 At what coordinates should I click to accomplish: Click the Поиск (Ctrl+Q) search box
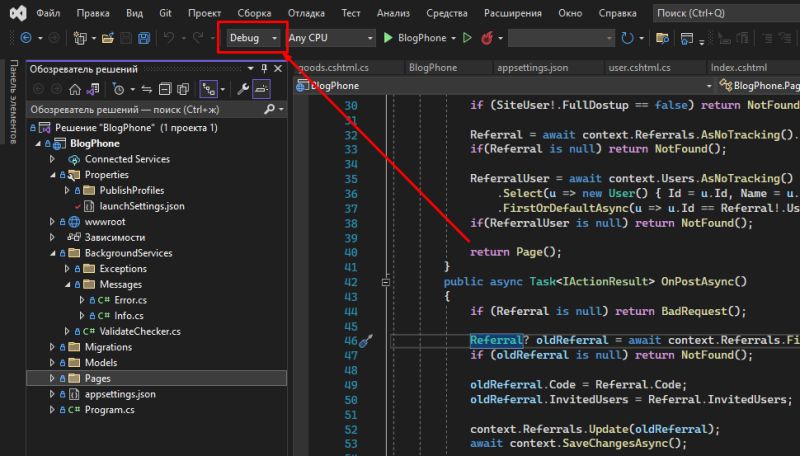click(726, 13)
